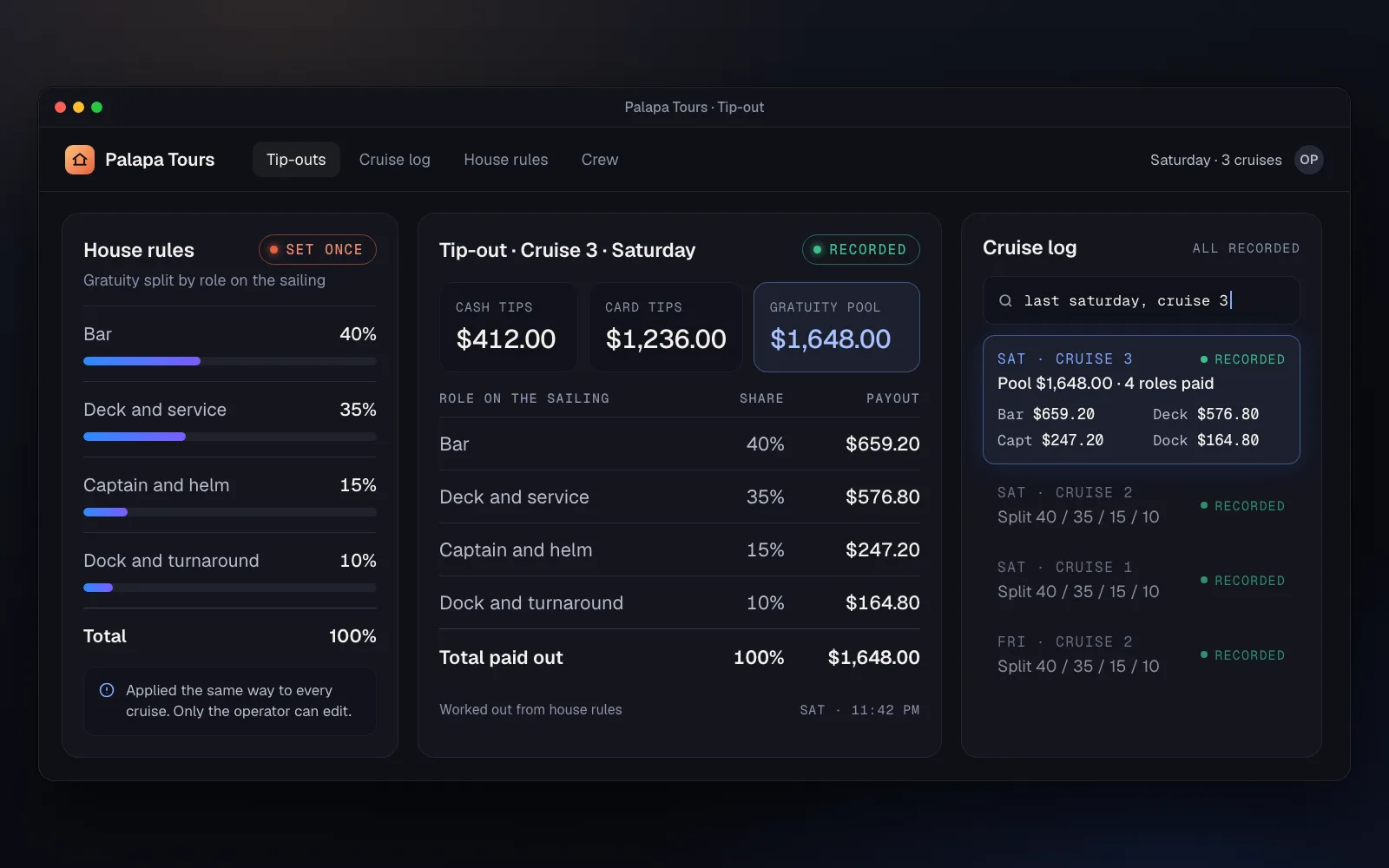Image resolution: width=1389 pixels, height=868 pixels.
Task: Click the RECORDED badge on Cruise 3 tip-out
Action: [x=861, y=249]
